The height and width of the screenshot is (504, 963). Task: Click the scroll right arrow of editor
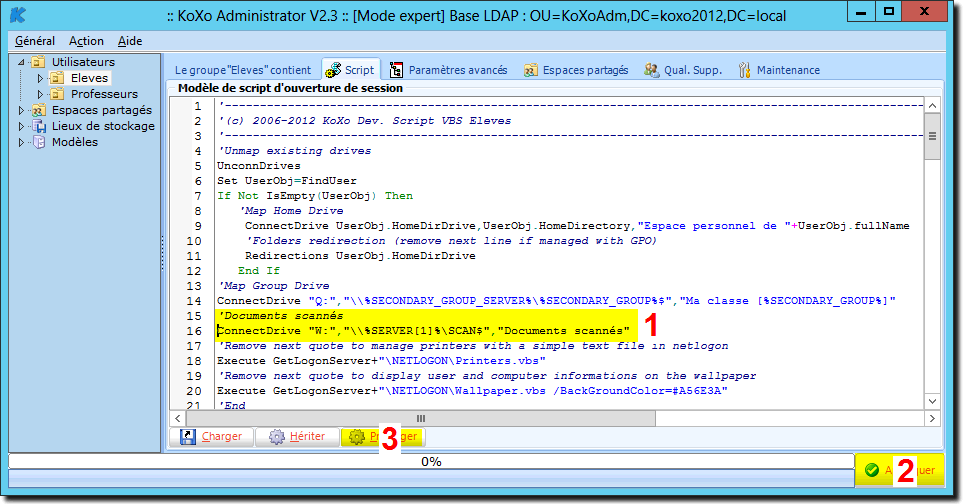point(932,419)
